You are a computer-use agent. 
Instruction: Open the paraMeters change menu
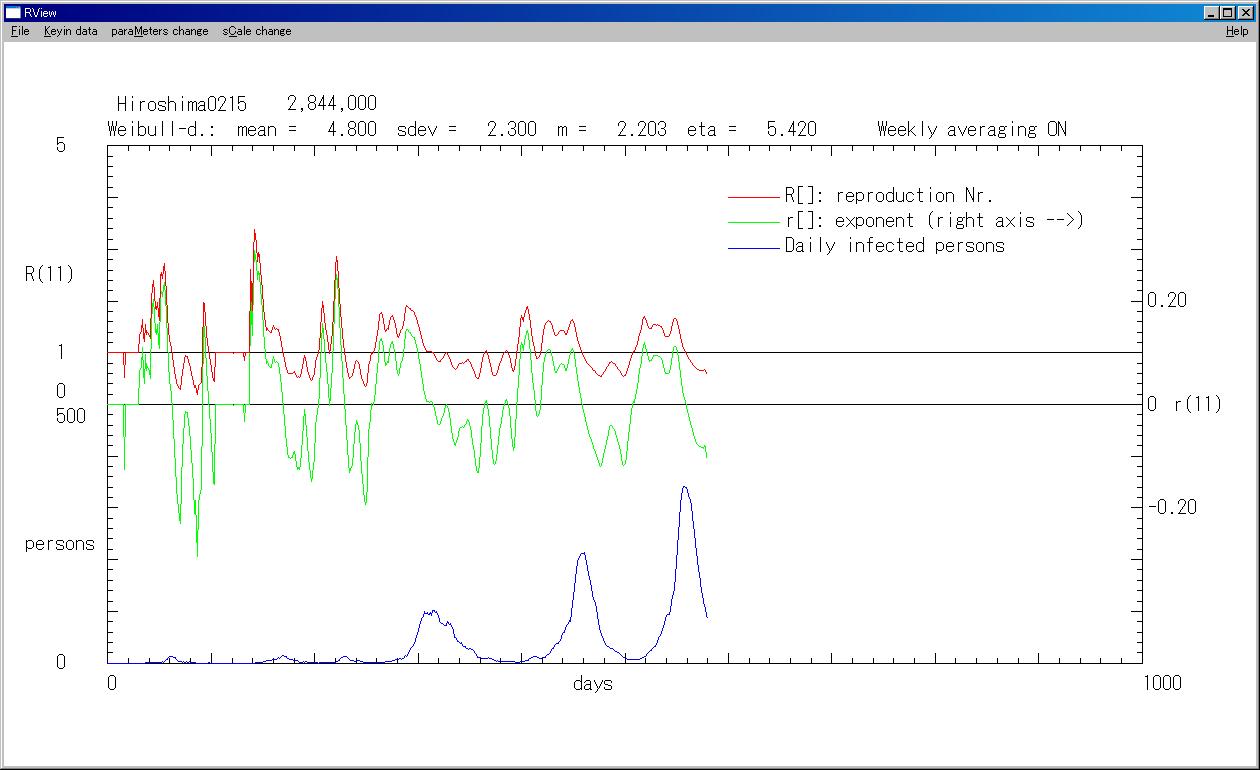(160, 31)
